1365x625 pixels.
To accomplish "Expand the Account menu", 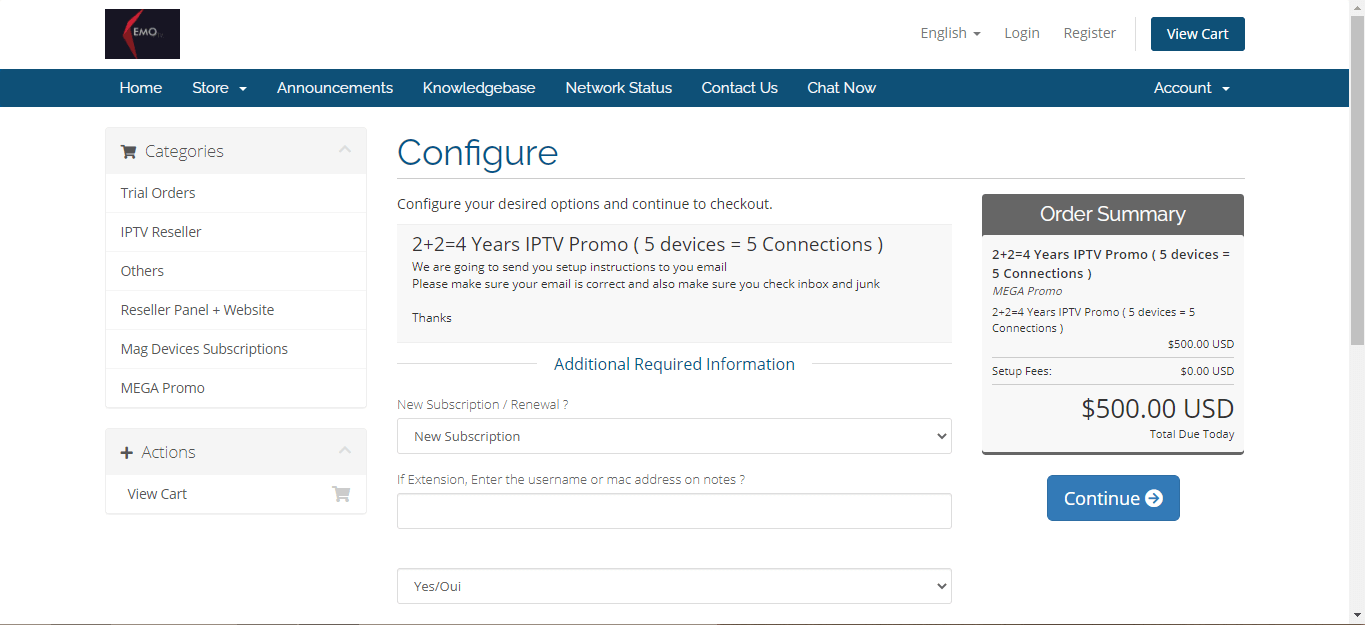I will tap(1191, 88).
